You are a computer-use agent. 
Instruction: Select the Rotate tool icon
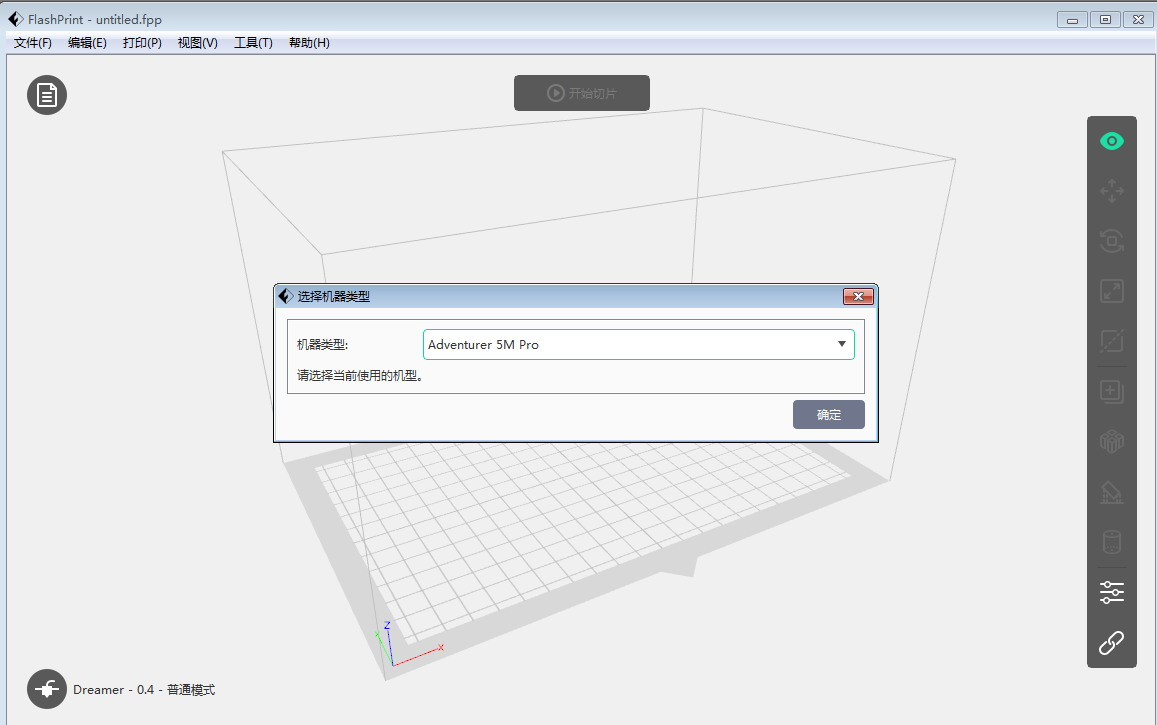pyautogui.click(x=1111, y=241)
